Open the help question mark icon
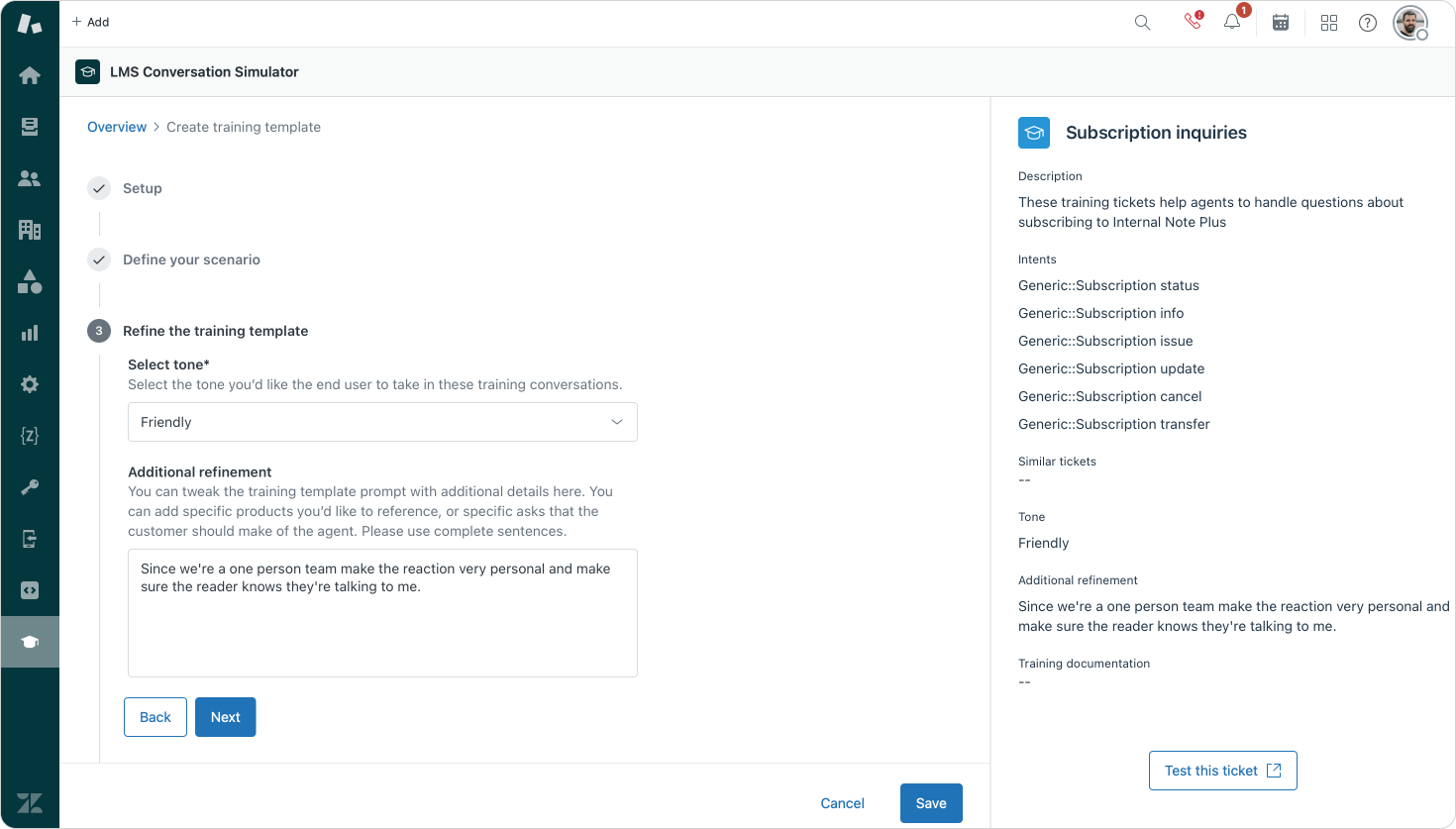Viewport: 1456px width, 829px height. point(1368,23)
